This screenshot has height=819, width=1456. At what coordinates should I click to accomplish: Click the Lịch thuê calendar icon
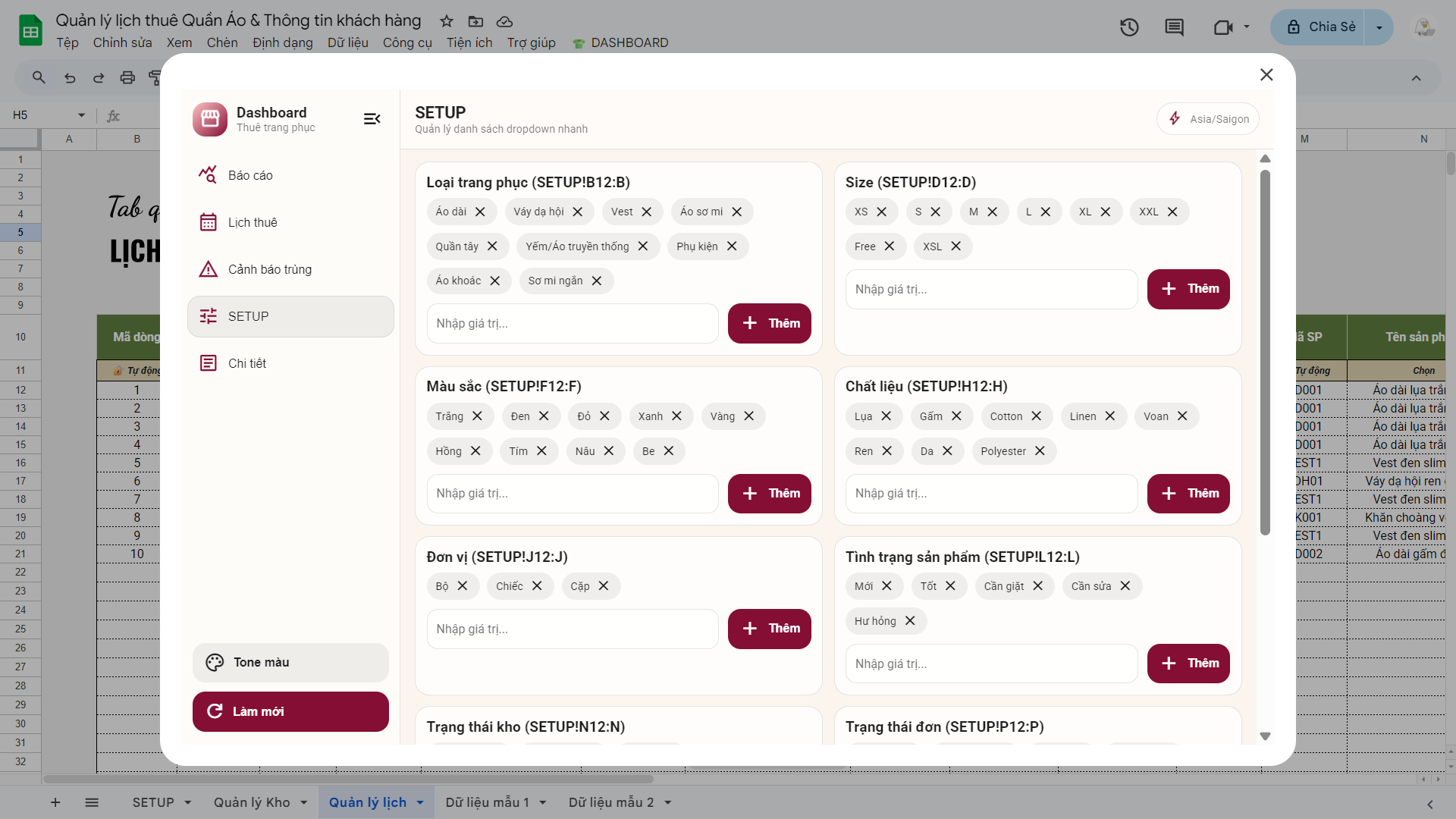208,222
